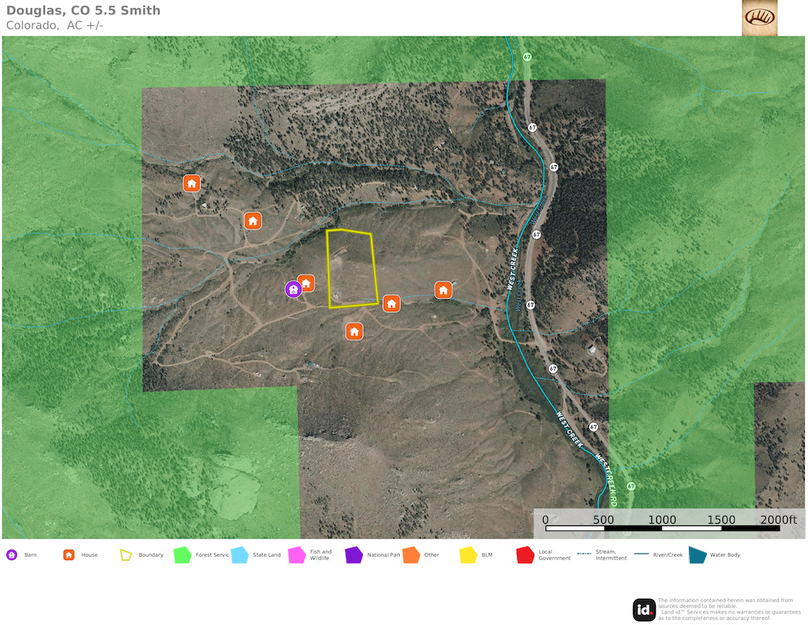Click the teal Water Body legend icon

point(697,555)
